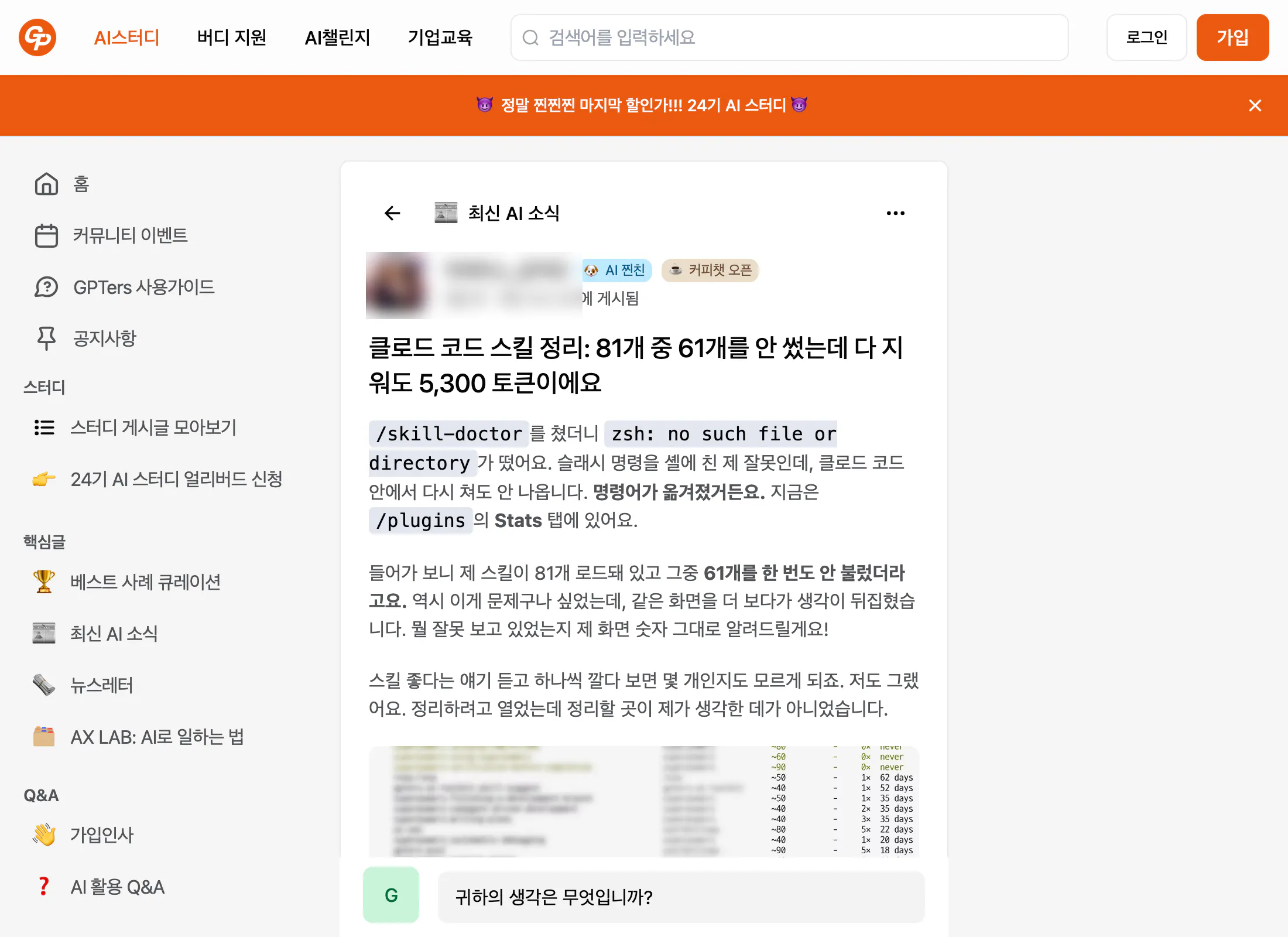Click the green G user avatar
Image resolution: width=1288 pixels, height=937 pixels.
click(x=391, y=895)
